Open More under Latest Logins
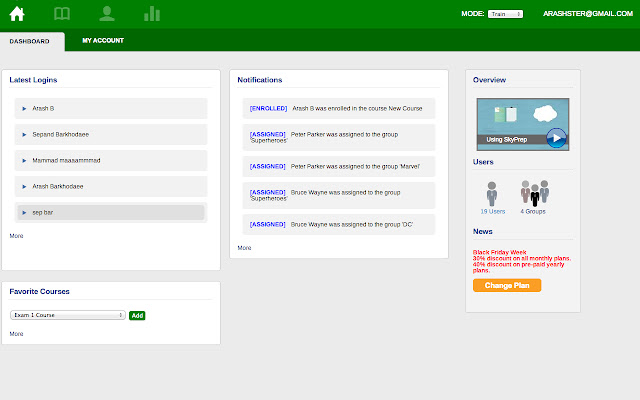The image size is (640, 400). coord(16,236)
